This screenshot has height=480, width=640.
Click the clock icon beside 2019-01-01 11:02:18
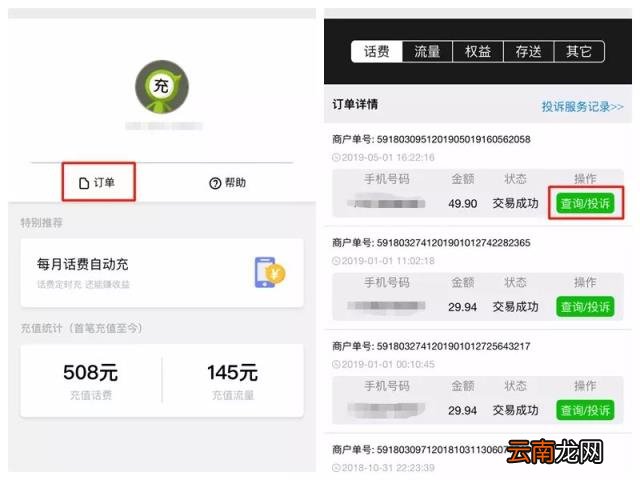(x=336, y=261)
